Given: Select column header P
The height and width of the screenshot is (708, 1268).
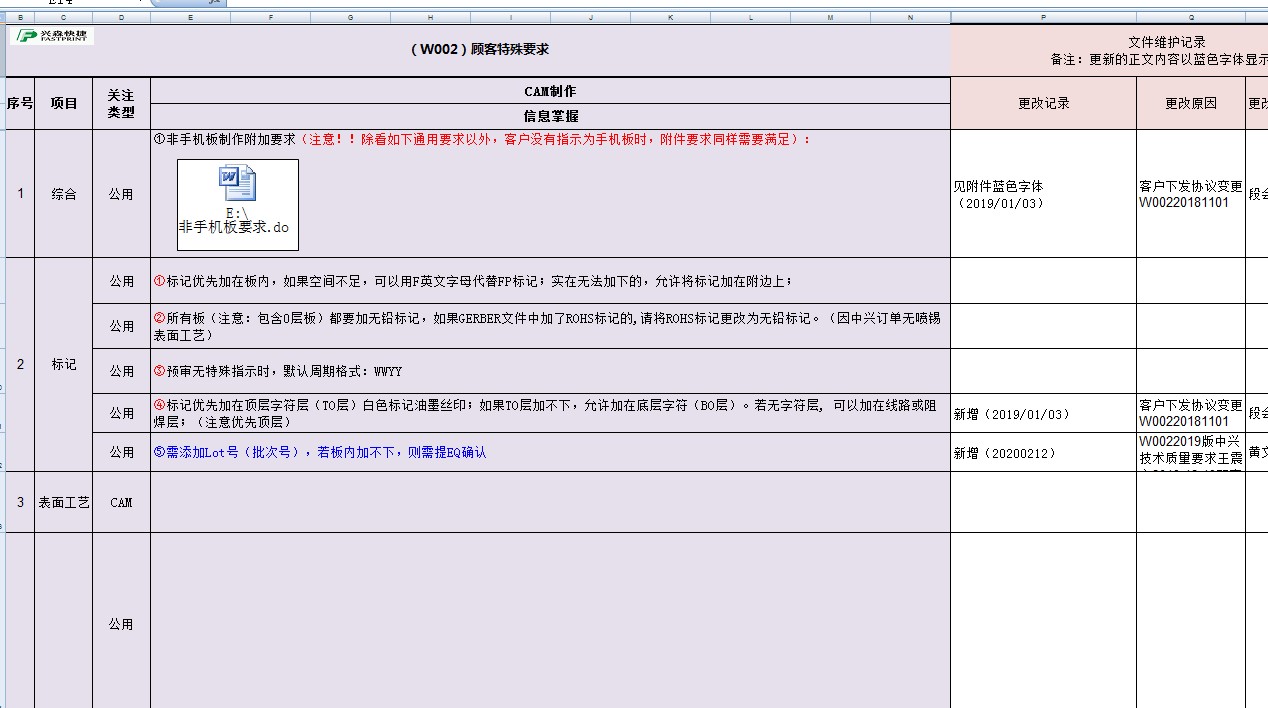Looking at the screenshot, I should tap(1043, 17).
